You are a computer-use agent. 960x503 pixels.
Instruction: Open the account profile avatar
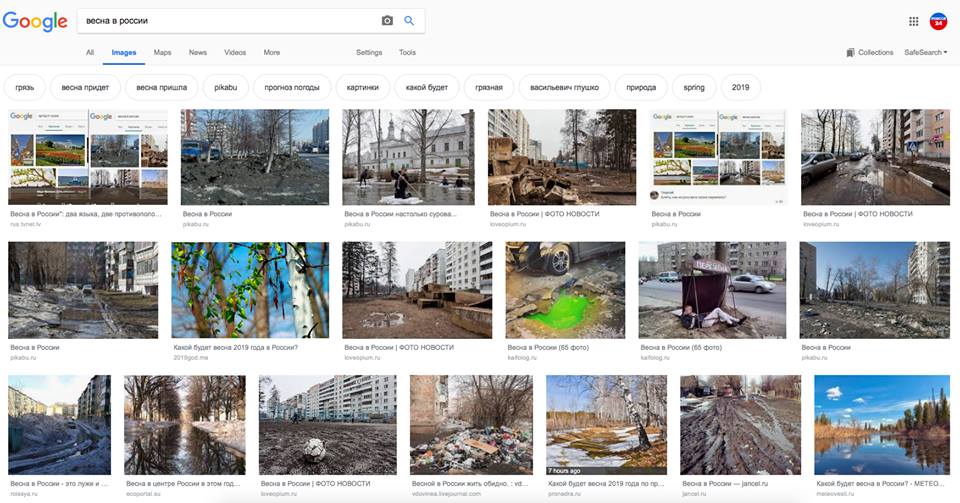(x=938, y=21)
